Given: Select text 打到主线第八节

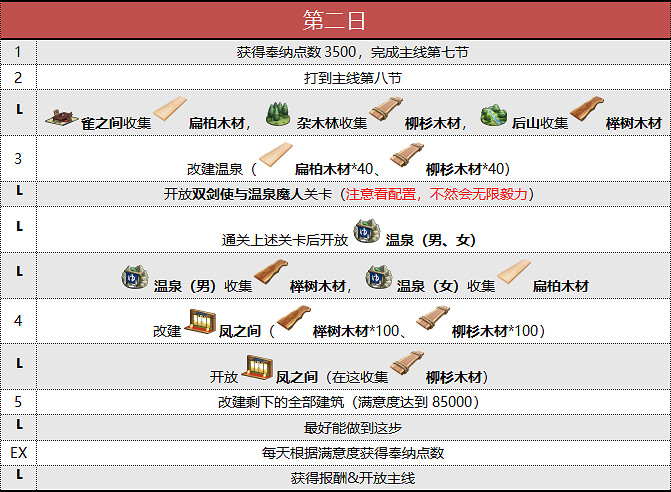Looking at the screenshot, I should coord(353,78).
